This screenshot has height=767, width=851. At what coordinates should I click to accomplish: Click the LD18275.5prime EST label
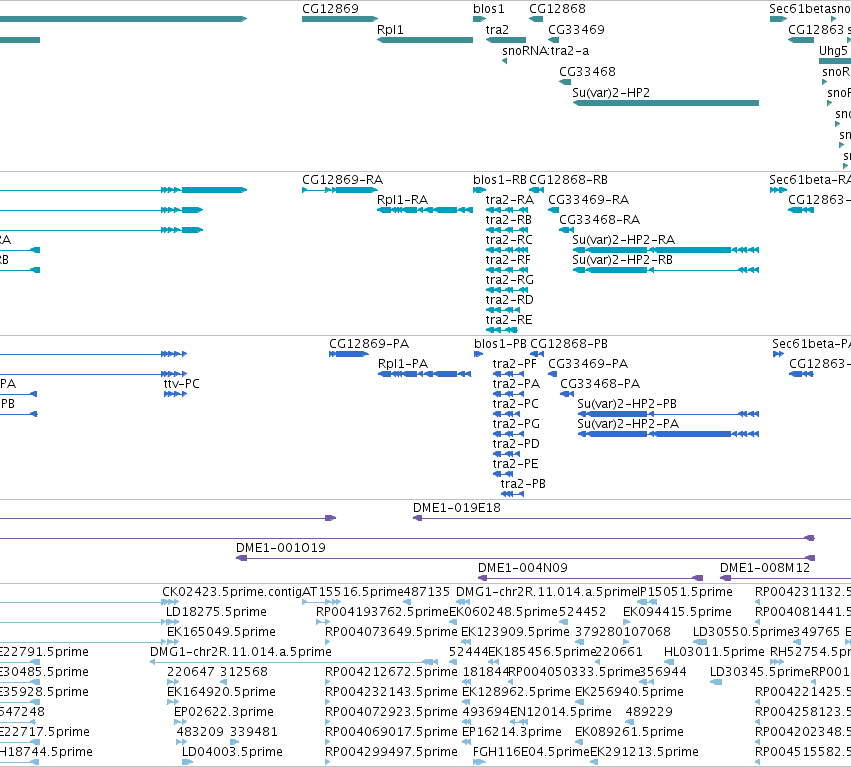pyautogui.click(x=216, y=612)
